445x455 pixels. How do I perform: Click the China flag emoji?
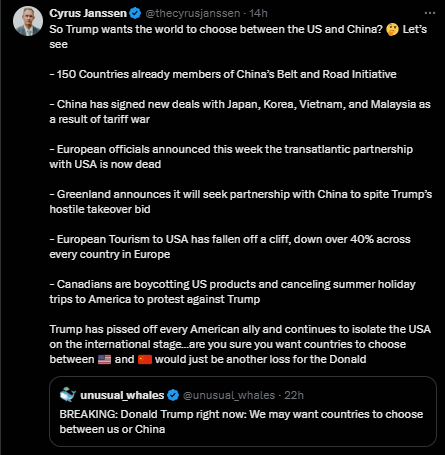tap(145, 359)
